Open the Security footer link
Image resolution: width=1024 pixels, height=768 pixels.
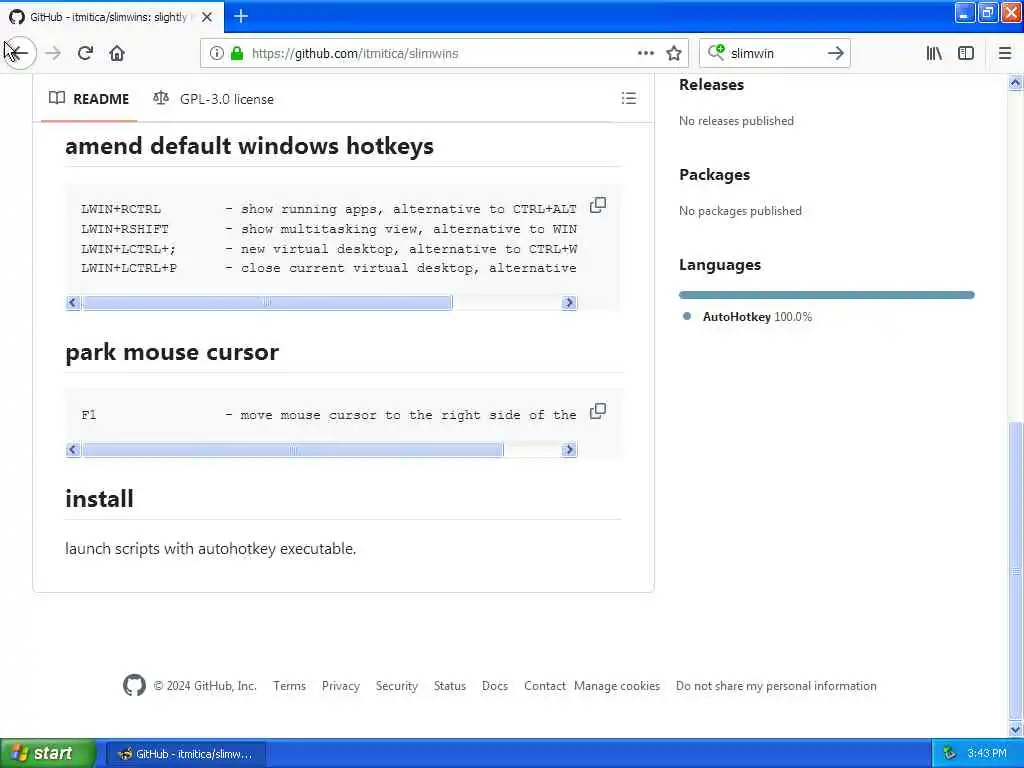pyautogui.click(x=396, y=686)
